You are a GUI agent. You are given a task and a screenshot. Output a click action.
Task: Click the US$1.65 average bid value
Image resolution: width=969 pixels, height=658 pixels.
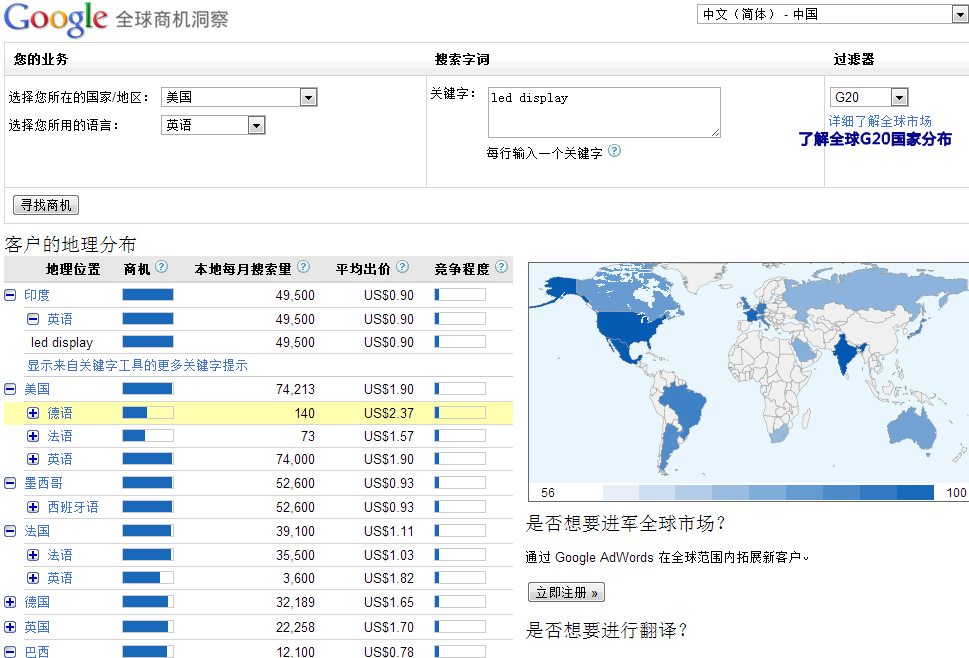point(389,602)
